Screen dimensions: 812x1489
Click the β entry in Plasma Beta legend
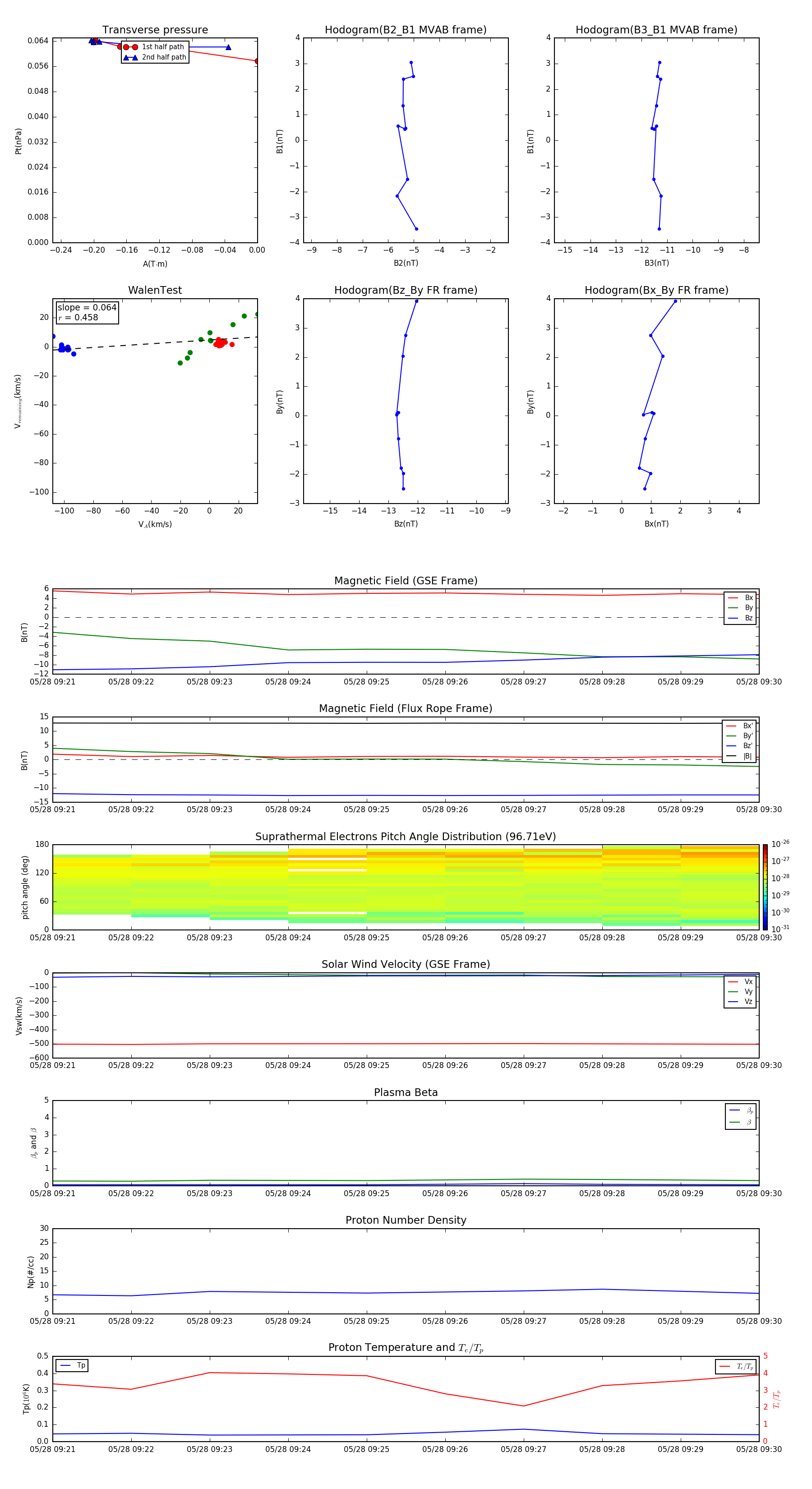tap(742, 1122)
